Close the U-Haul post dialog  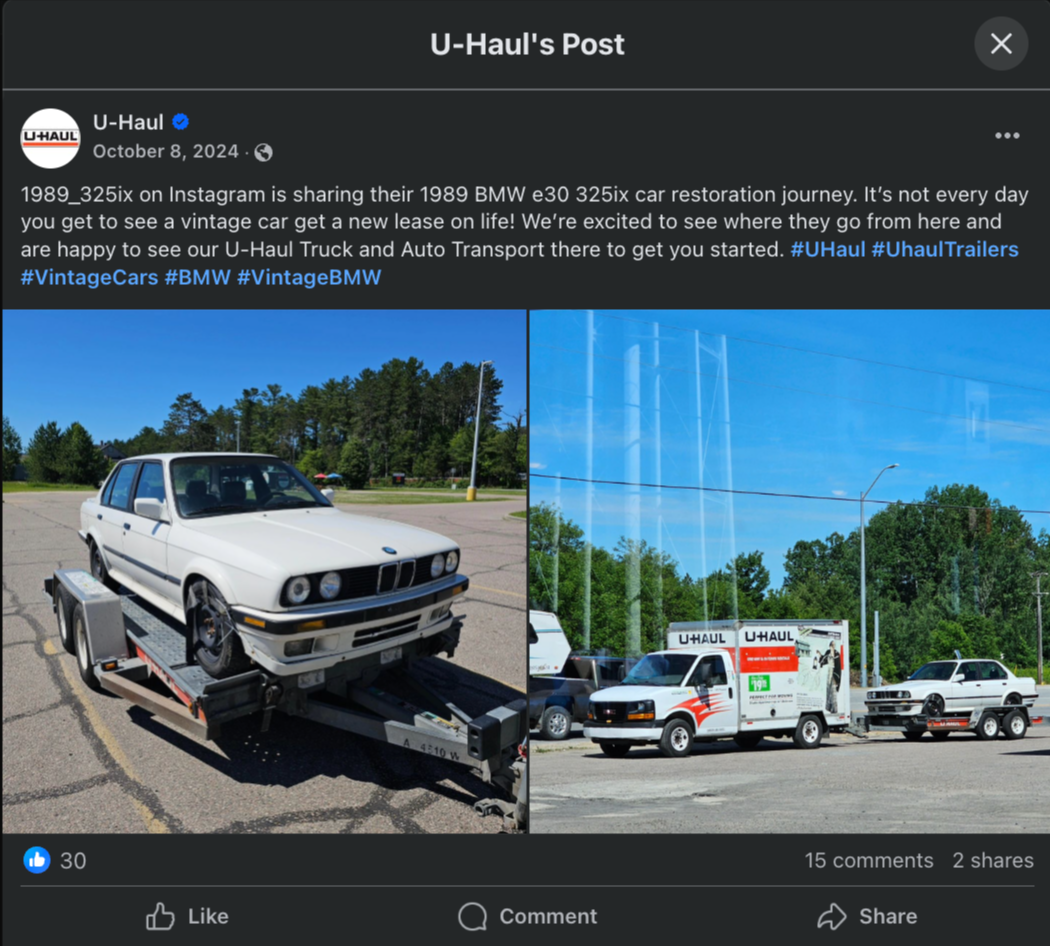point(1000,44)
